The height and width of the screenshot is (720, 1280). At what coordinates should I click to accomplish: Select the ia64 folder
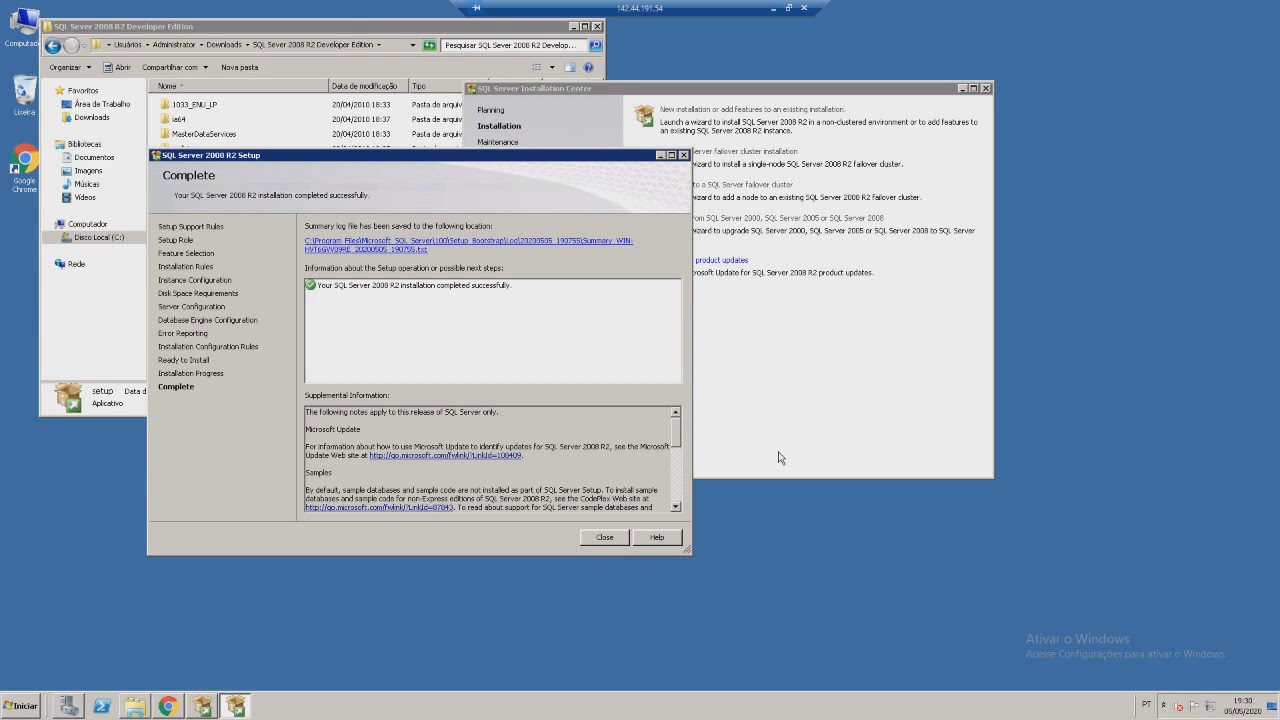point(178,119)
